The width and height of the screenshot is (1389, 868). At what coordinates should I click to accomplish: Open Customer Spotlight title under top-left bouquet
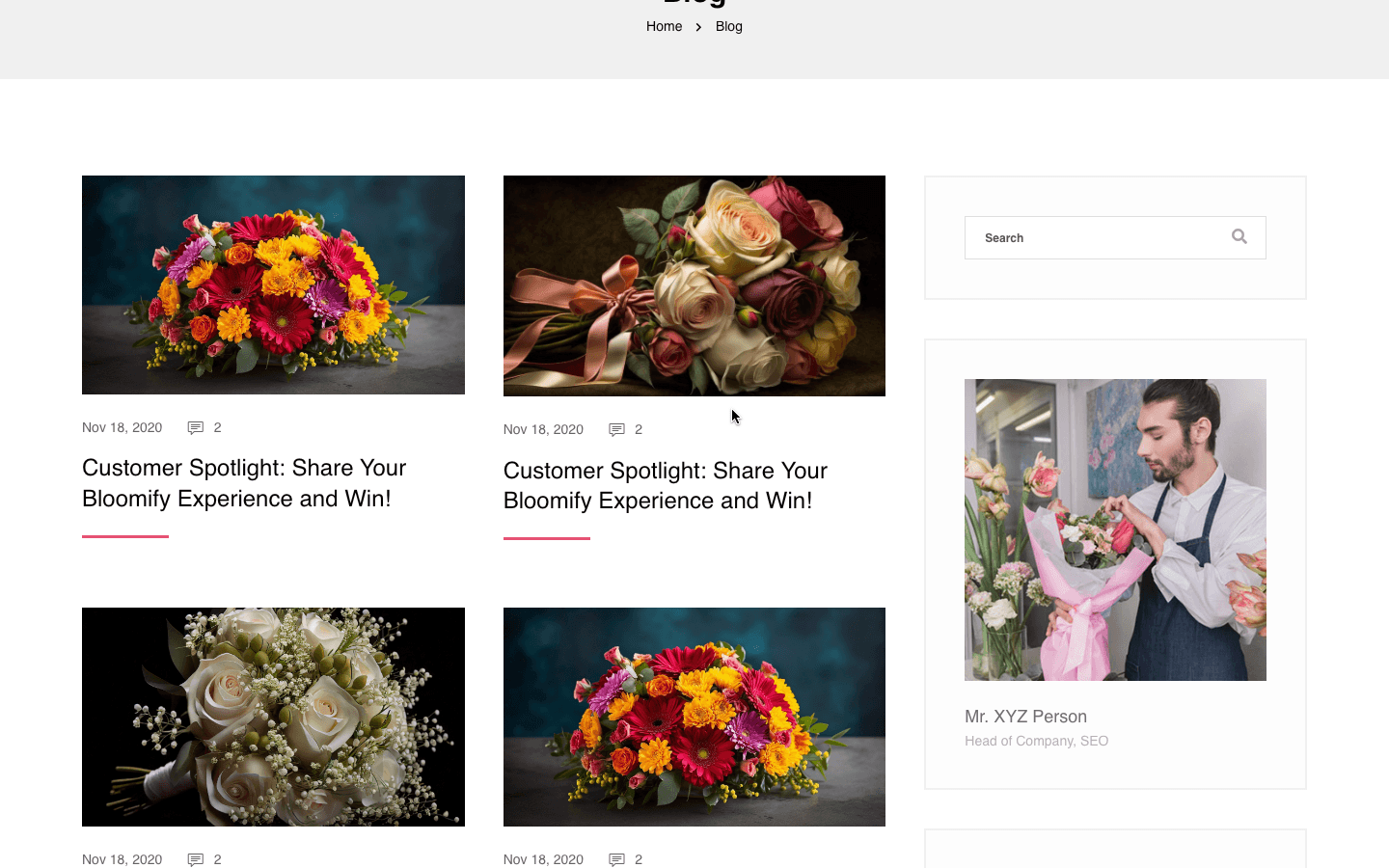click(x=244, y=483)
